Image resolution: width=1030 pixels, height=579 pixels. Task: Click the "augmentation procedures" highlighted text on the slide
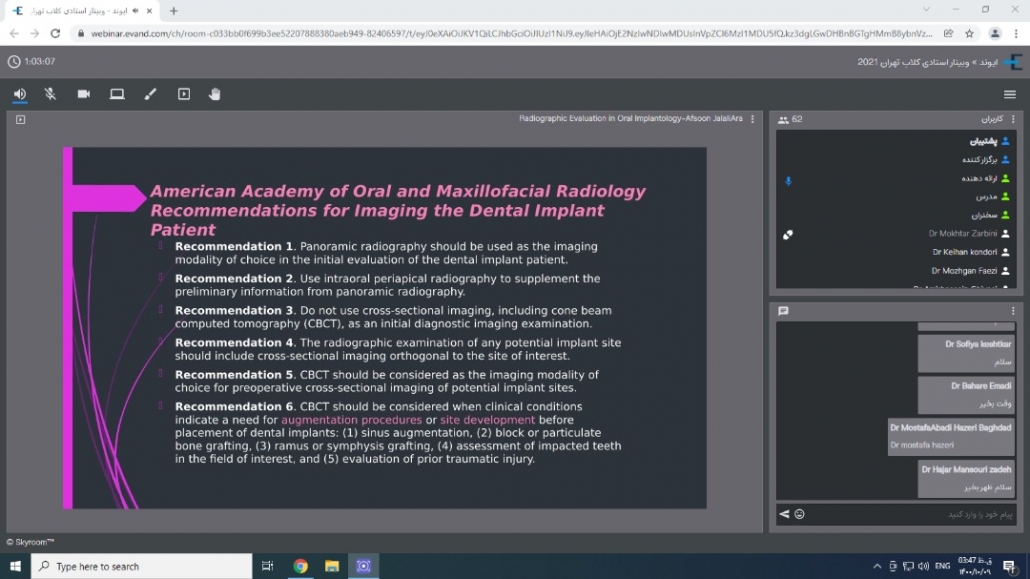coord(351,420)
